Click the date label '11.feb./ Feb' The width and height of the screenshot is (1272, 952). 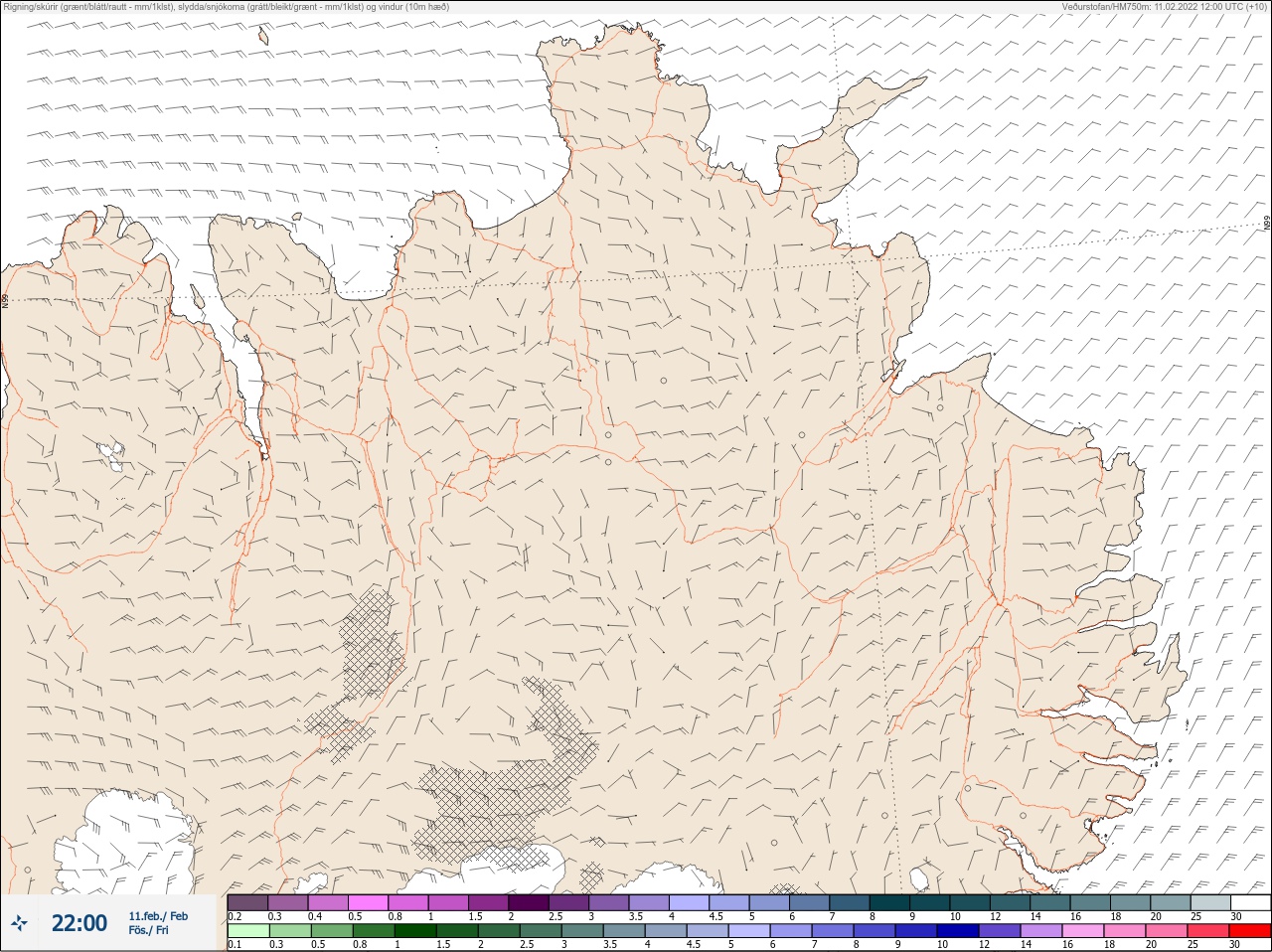point(158,916)
